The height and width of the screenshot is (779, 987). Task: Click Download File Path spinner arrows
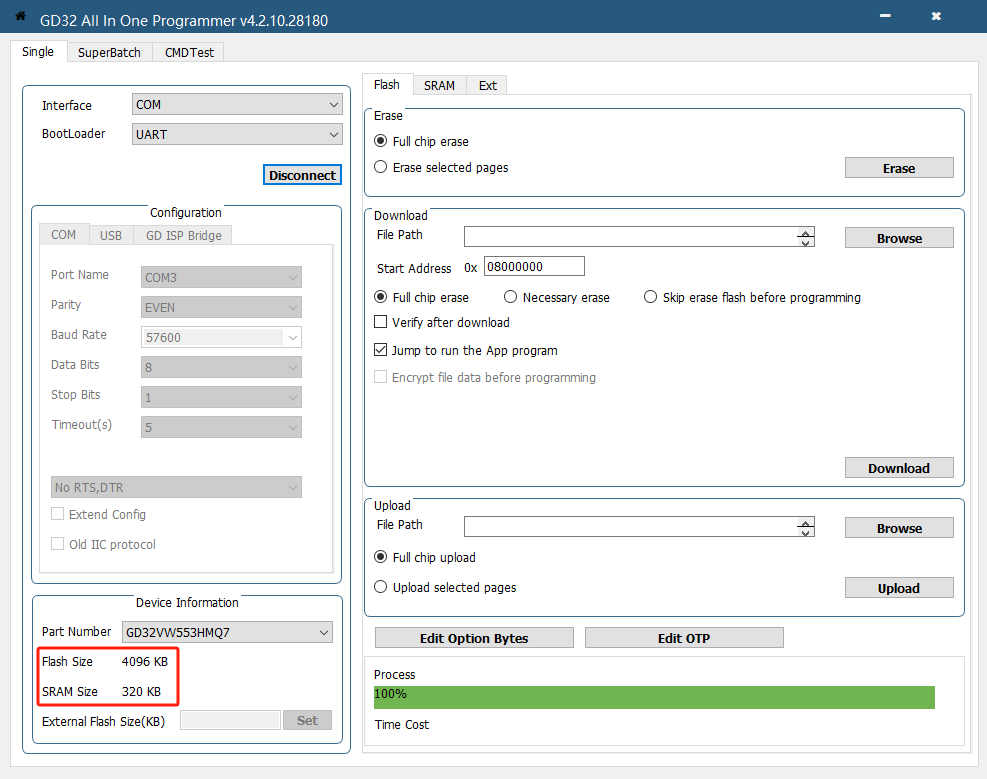click(x=805, y=237)
